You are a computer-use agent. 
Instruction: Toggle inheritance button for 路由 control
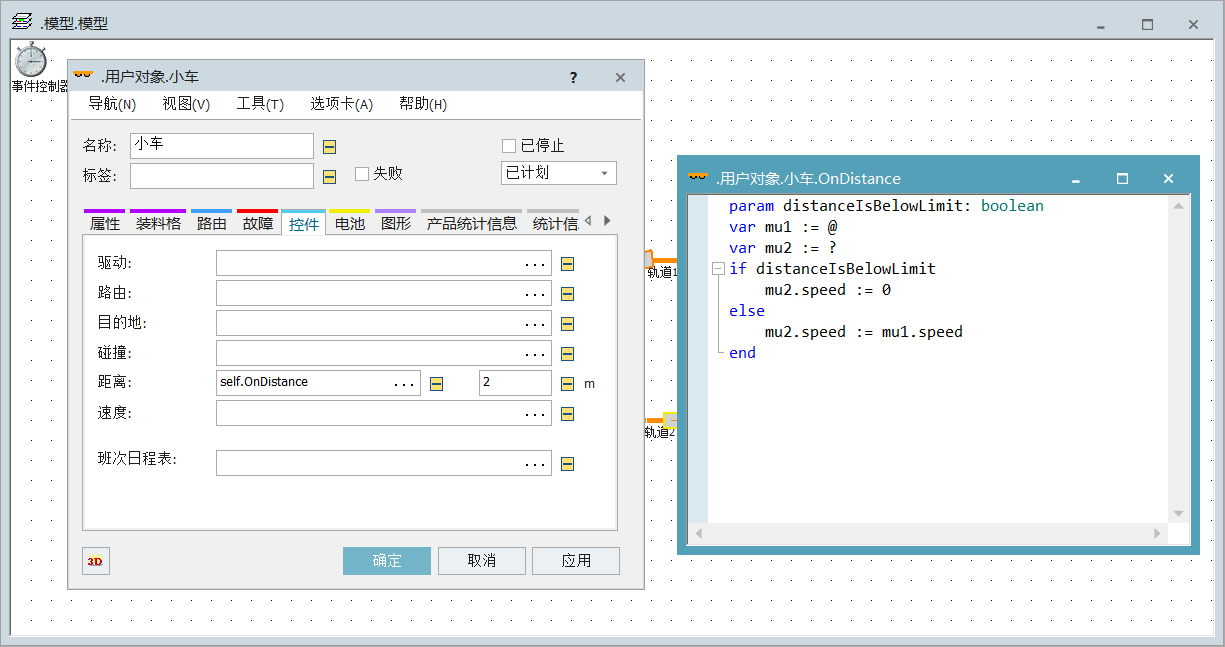click(567, 294)
